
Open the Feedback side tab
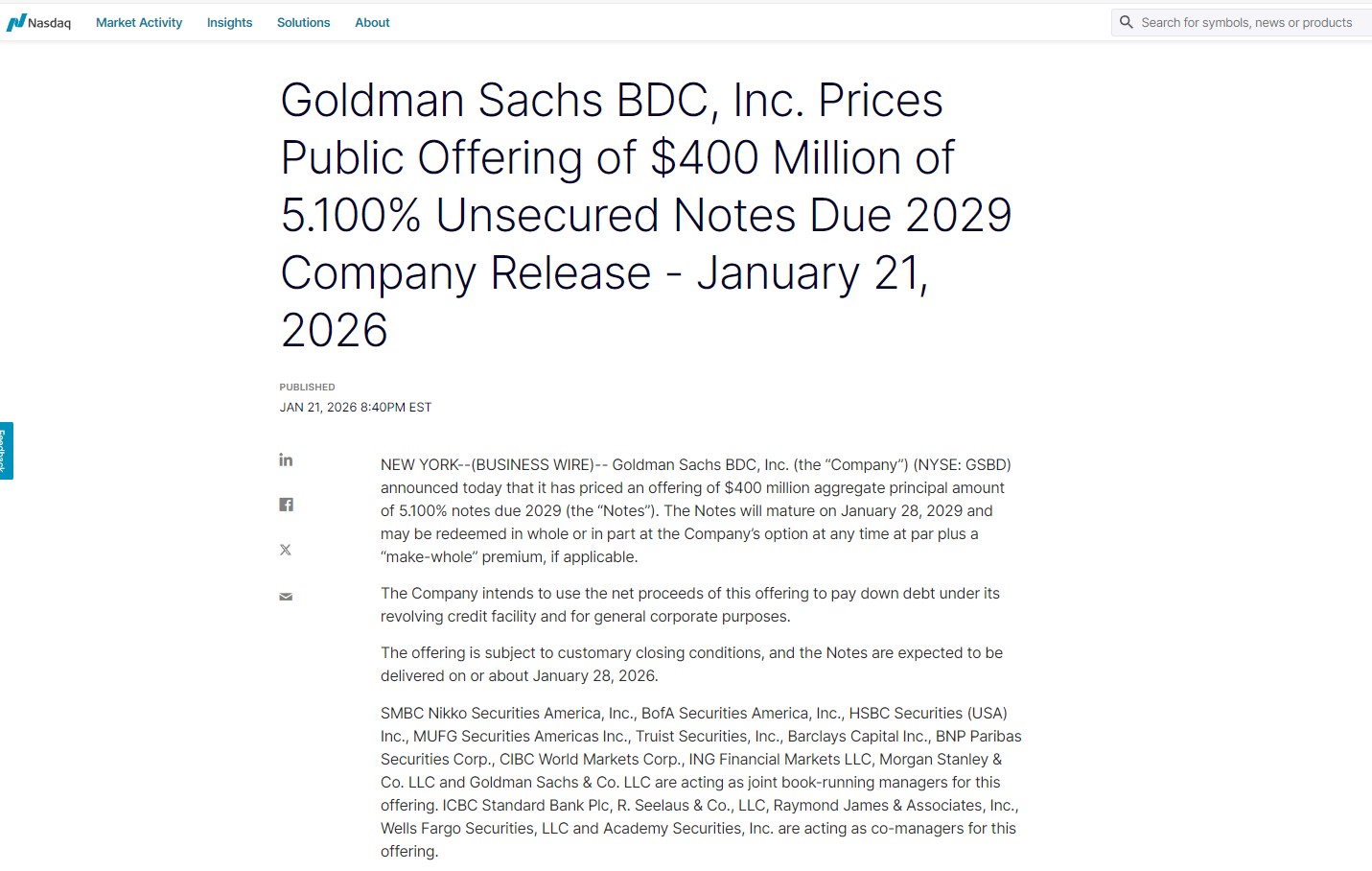(x=6, y=450)
